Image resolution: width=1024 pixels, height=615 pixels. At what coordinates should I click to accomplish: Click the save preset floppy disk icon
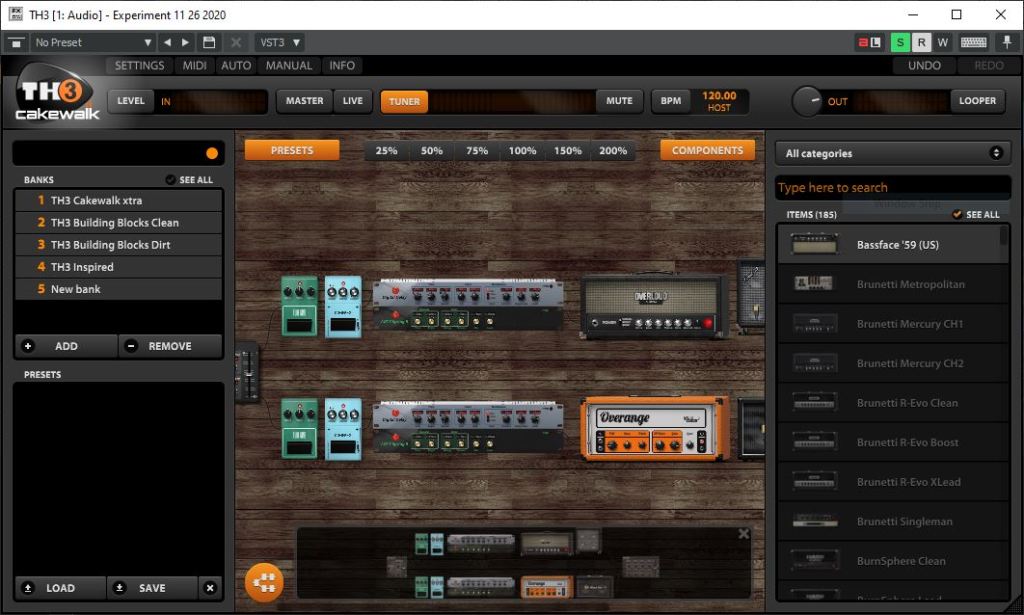tap(209, 43)
